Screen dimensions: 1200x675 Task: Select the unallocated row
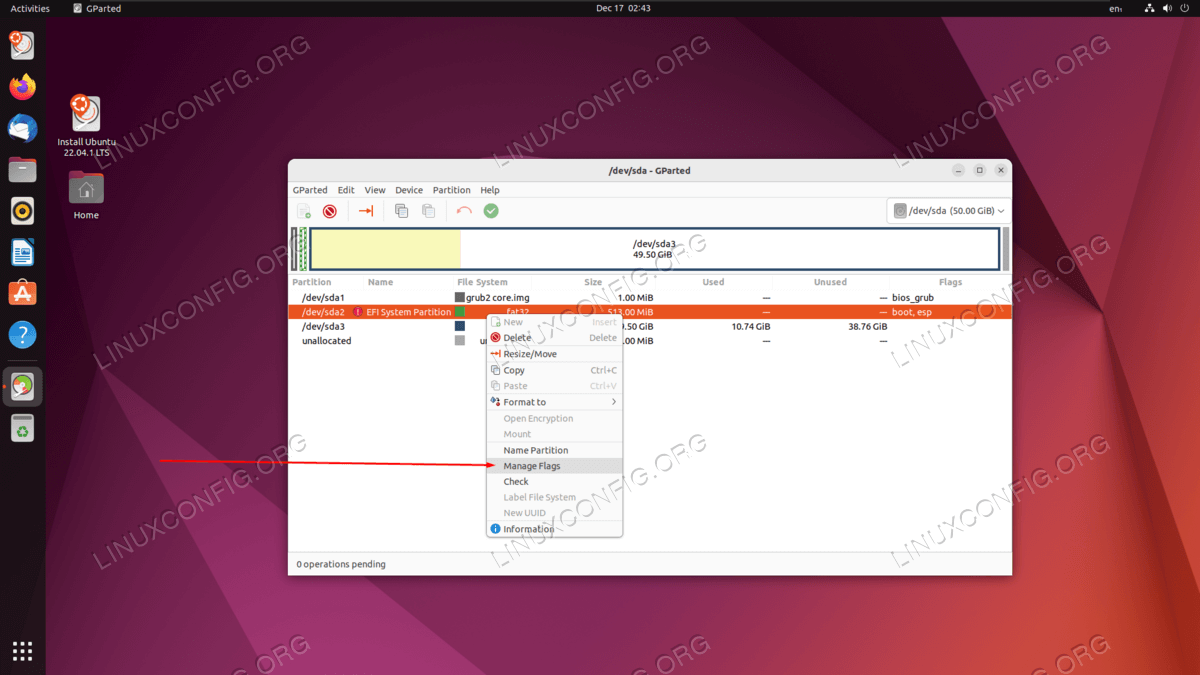650,341
